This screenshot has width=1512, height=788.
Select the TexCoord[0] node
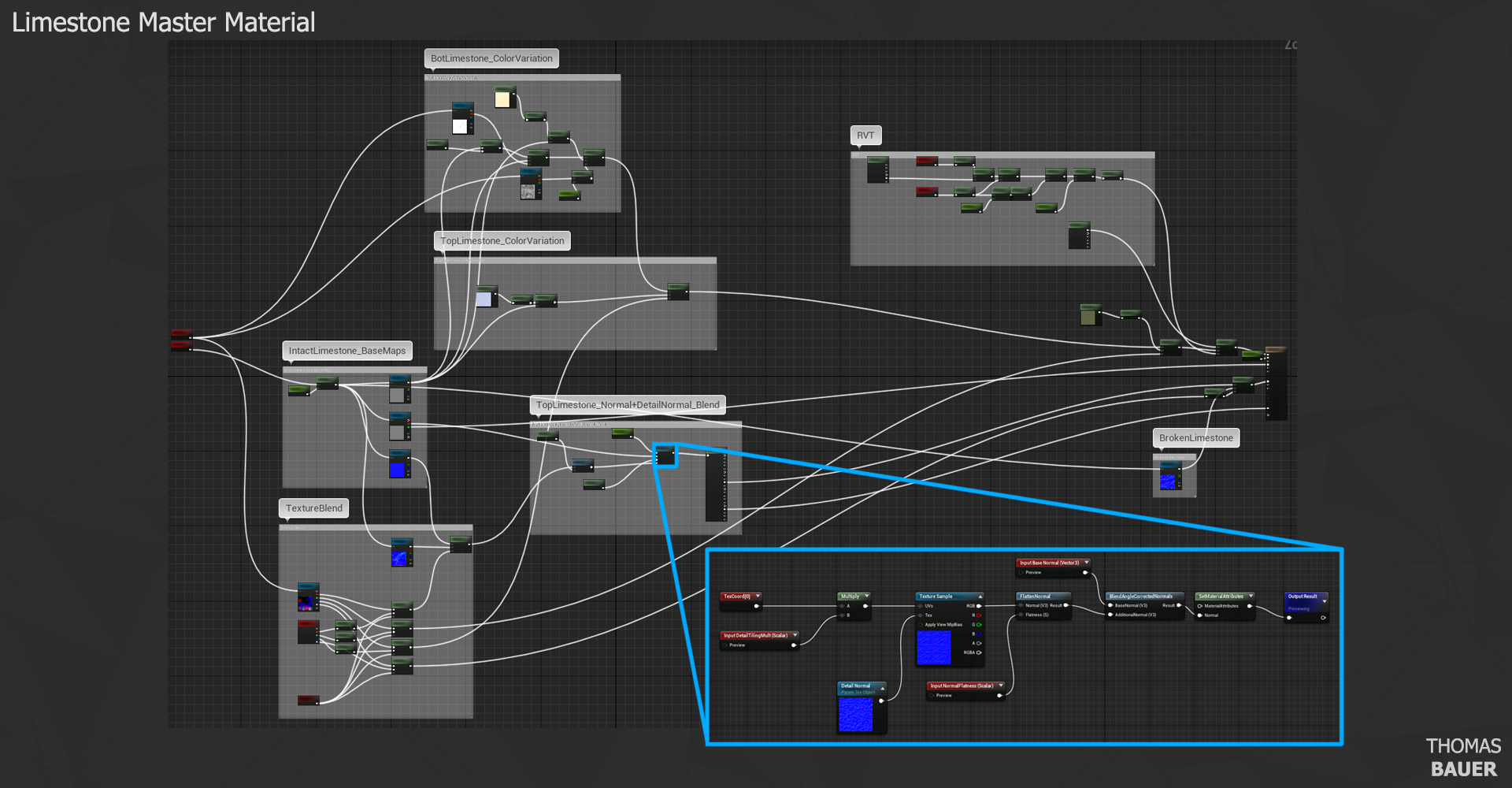[736, 597]
